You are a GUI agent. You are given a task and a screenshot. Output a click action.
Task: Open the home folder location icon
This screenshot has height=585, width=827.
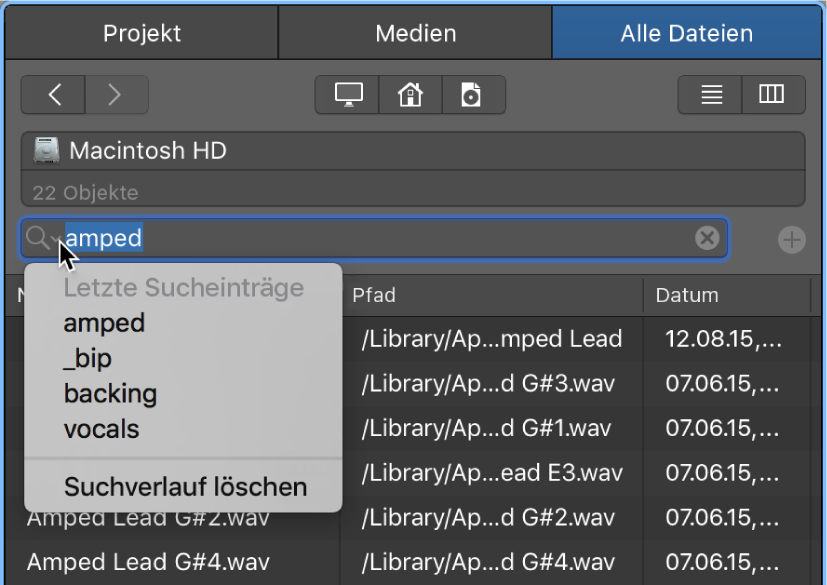click(x=410, y=94)
